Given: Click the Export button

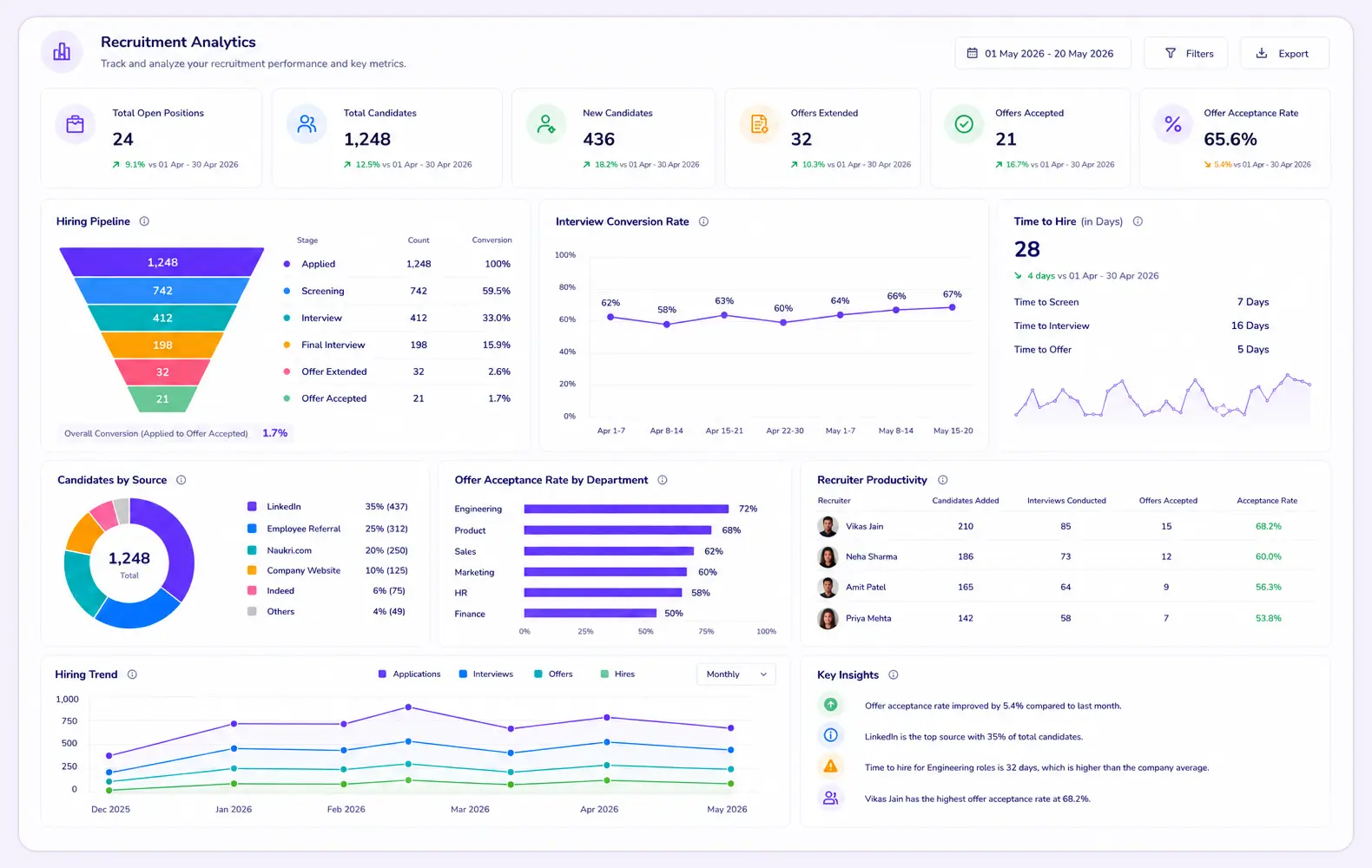Looking at the screenshot, I should [1284, 53].
